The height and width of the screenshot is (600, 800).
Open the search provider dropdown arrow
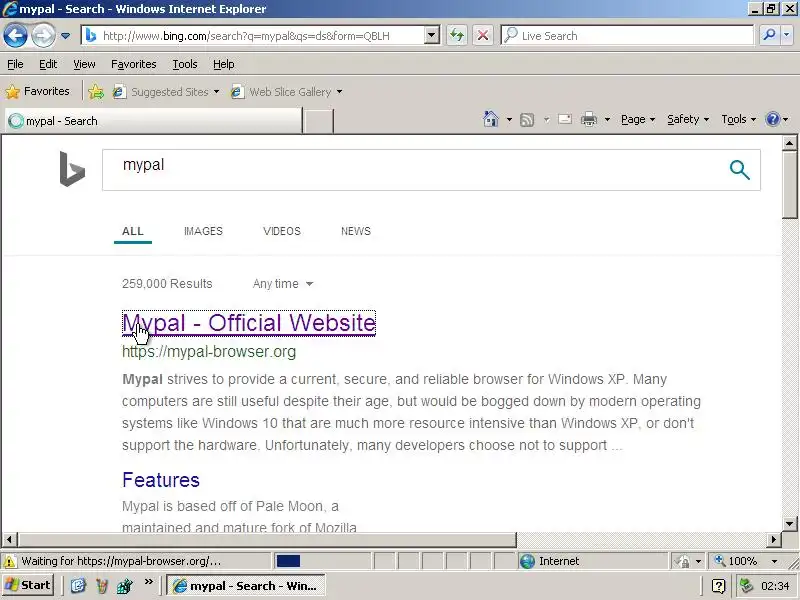point(786,35)
